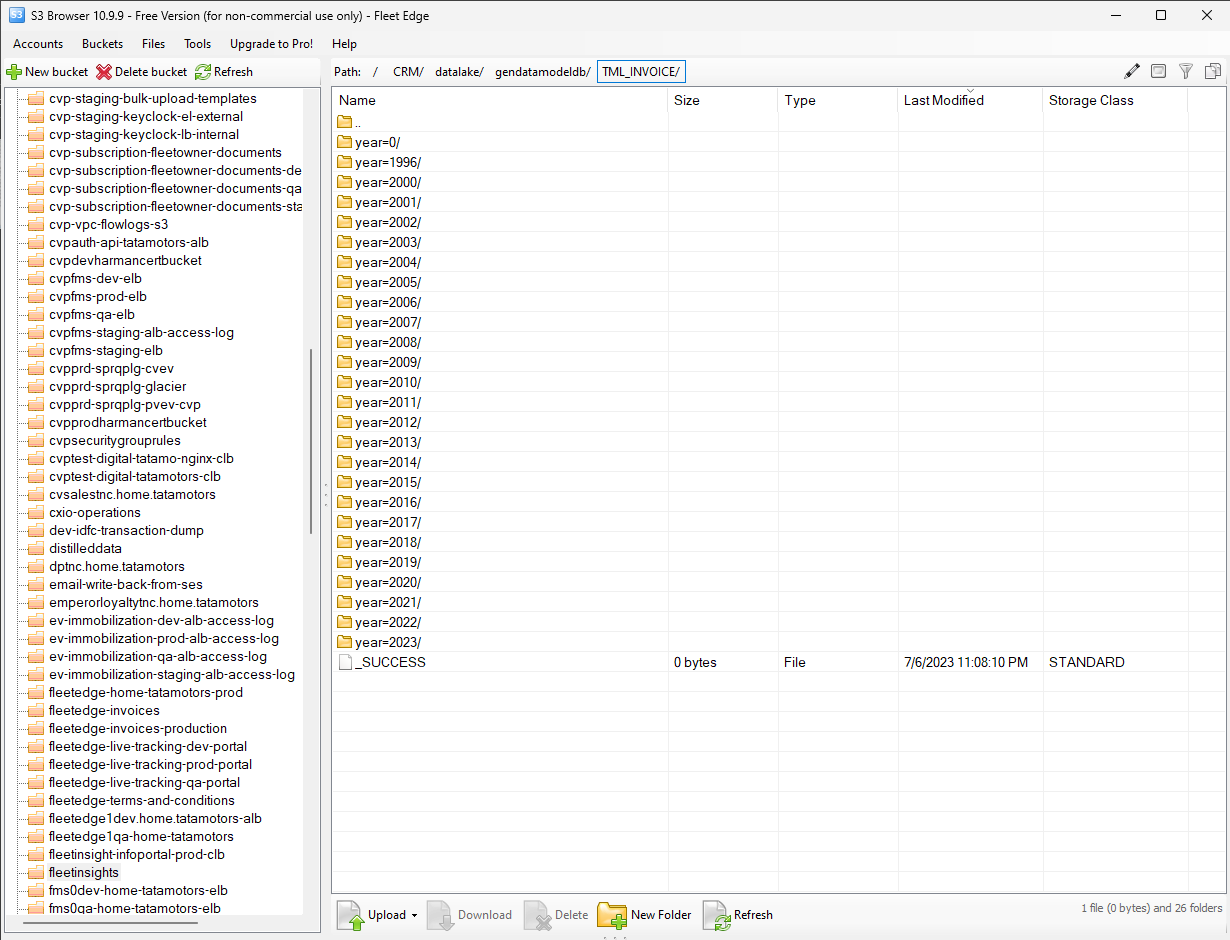Create a New Folder from bottom toolbar
The image size is (1230, 940).
click(645, 915)
